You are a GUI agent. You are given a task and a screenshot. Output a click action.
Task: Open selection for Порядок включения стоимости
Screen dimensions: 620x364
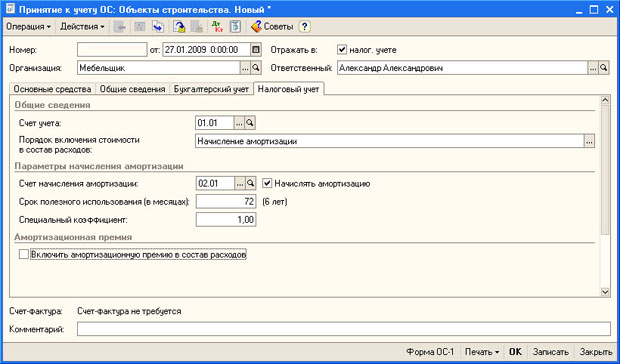[x=589, y=141]
